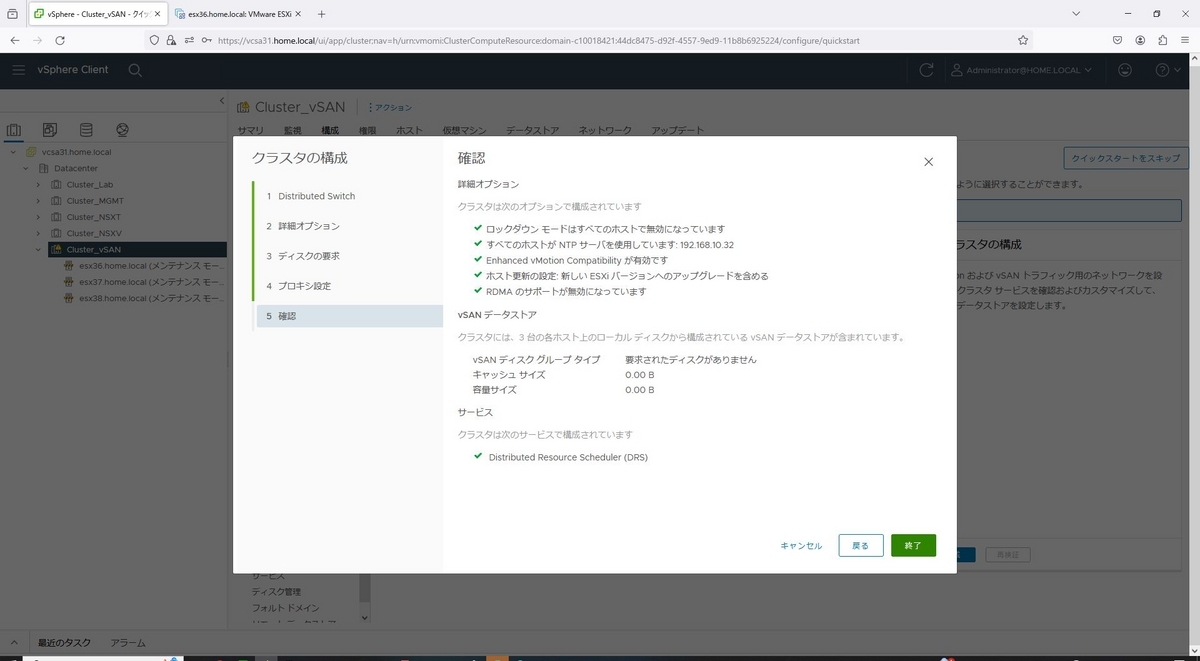The height and width of the screenshot is (661, 1200).
Task: Open the Firefox extensions puzzle icon
Action: (1162, 40)
